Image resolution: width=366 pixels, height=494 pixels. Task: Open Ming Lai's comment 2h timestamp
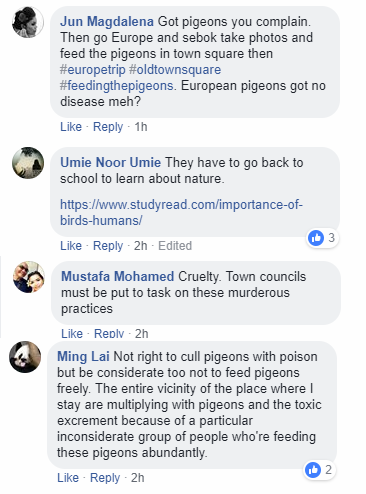tap(138, 478)
